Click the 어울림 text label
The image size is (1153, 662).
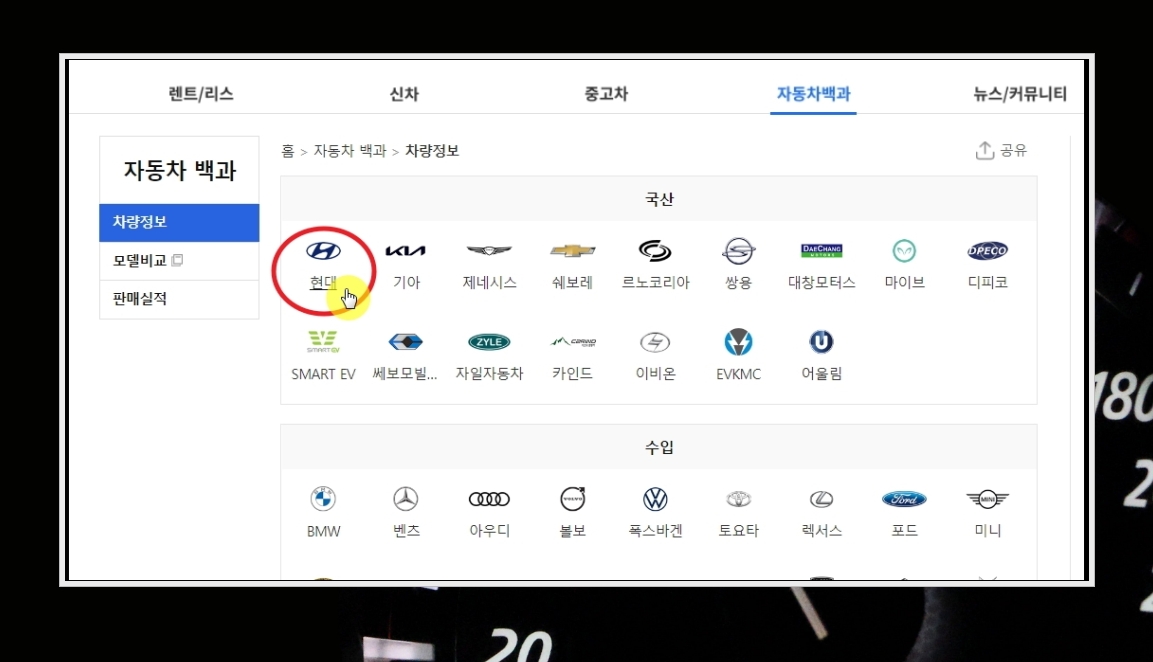point(821,374)
